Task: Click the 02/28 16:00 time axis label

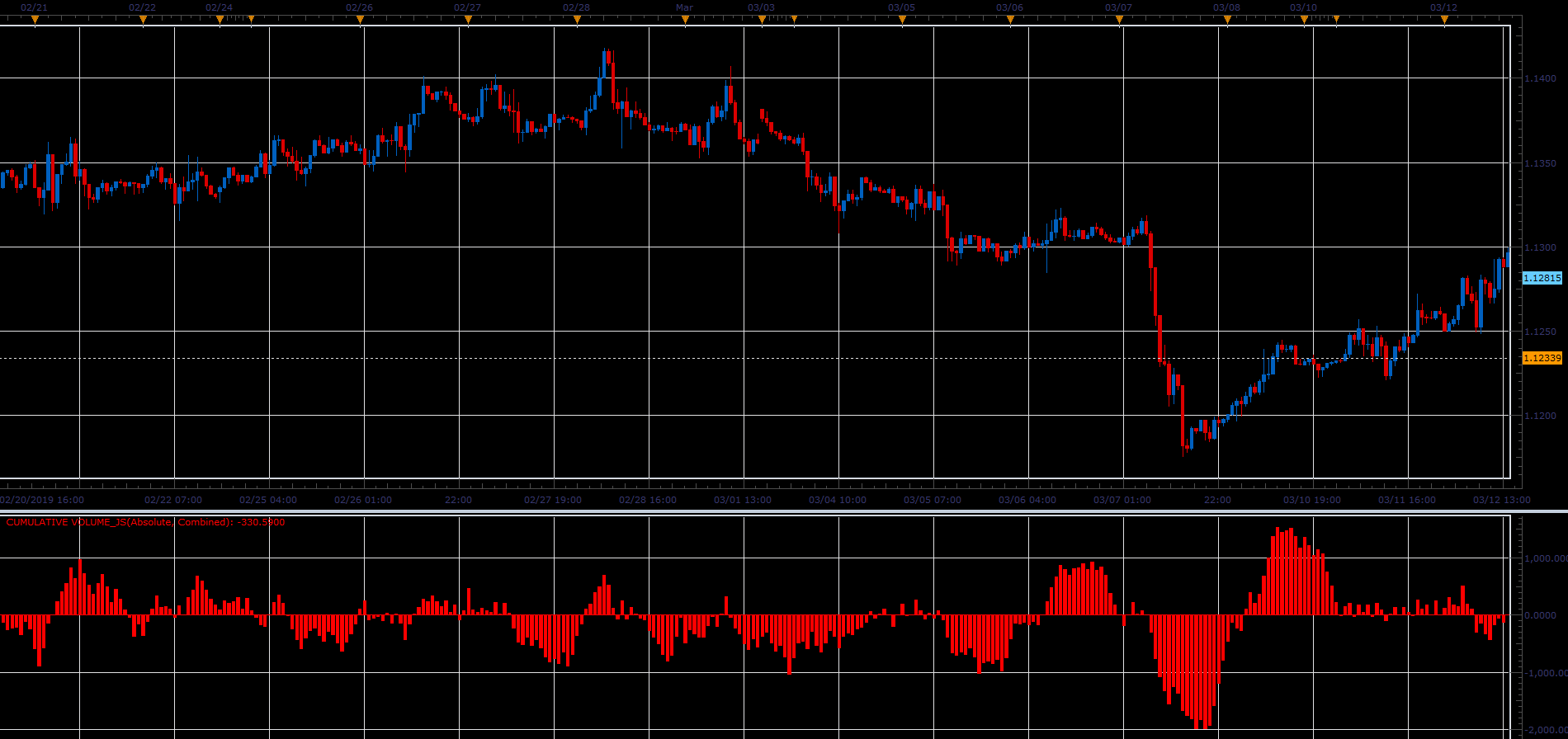Action: pyautogui.click(x=648, y=500)
